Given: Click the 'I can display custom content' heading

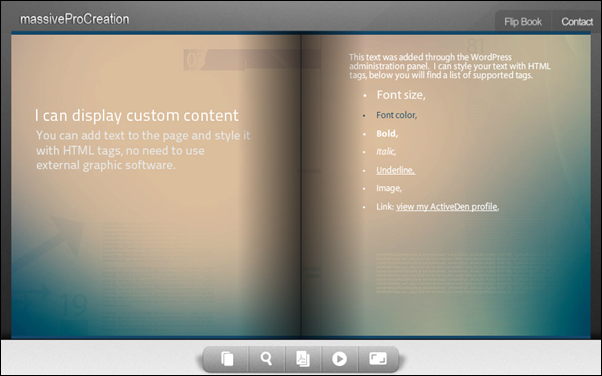Looking at the screenshot, I should [x=137, y=116].
